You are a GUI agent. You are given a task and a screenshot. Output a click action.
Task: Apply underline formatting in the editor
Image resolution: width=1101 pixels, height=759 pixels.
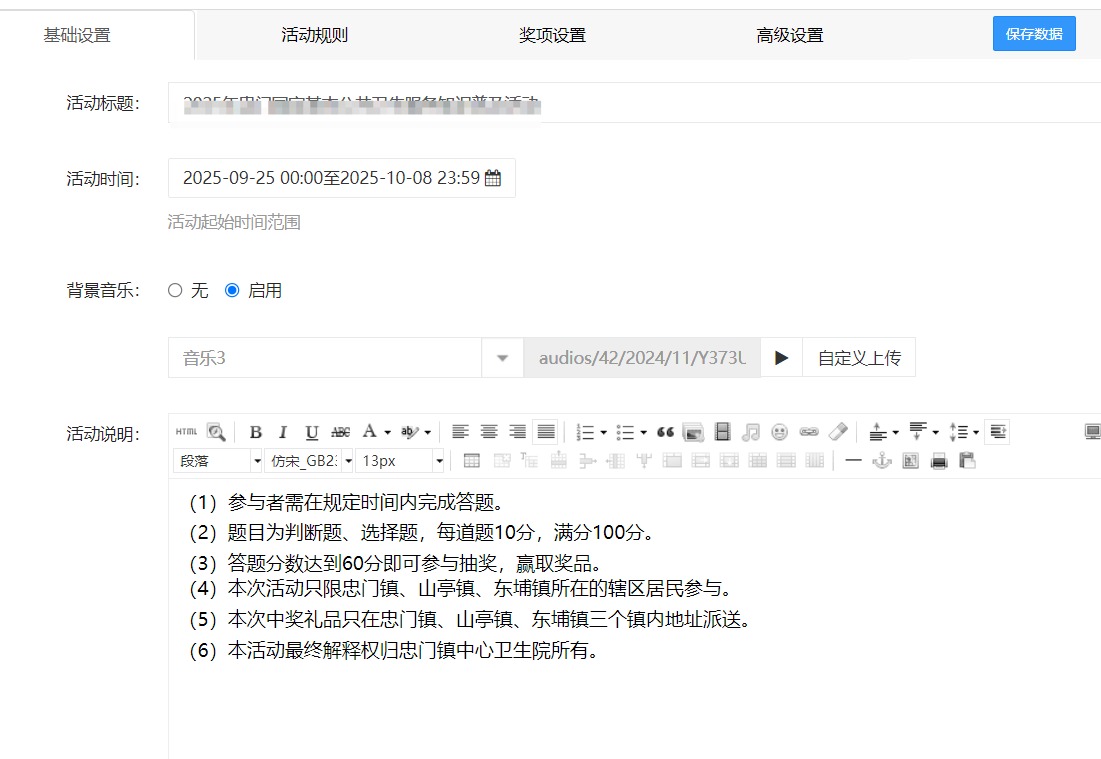(x=311, y=431)
